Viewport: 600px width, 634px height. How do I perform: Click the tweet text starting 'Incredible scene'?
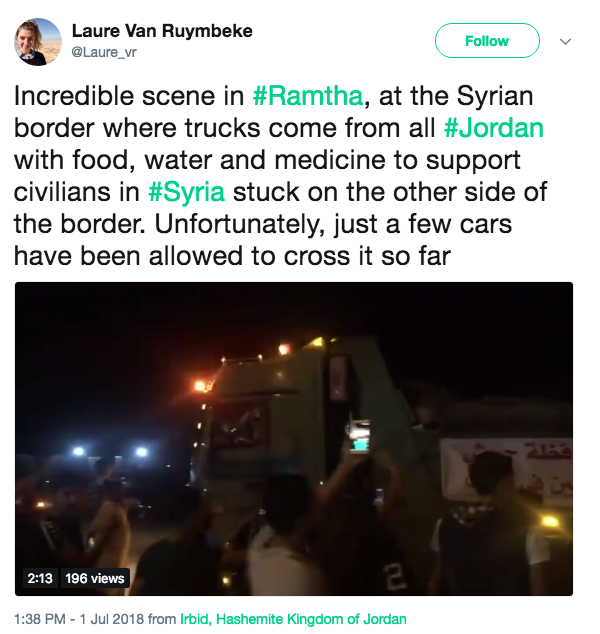(281, 175)
